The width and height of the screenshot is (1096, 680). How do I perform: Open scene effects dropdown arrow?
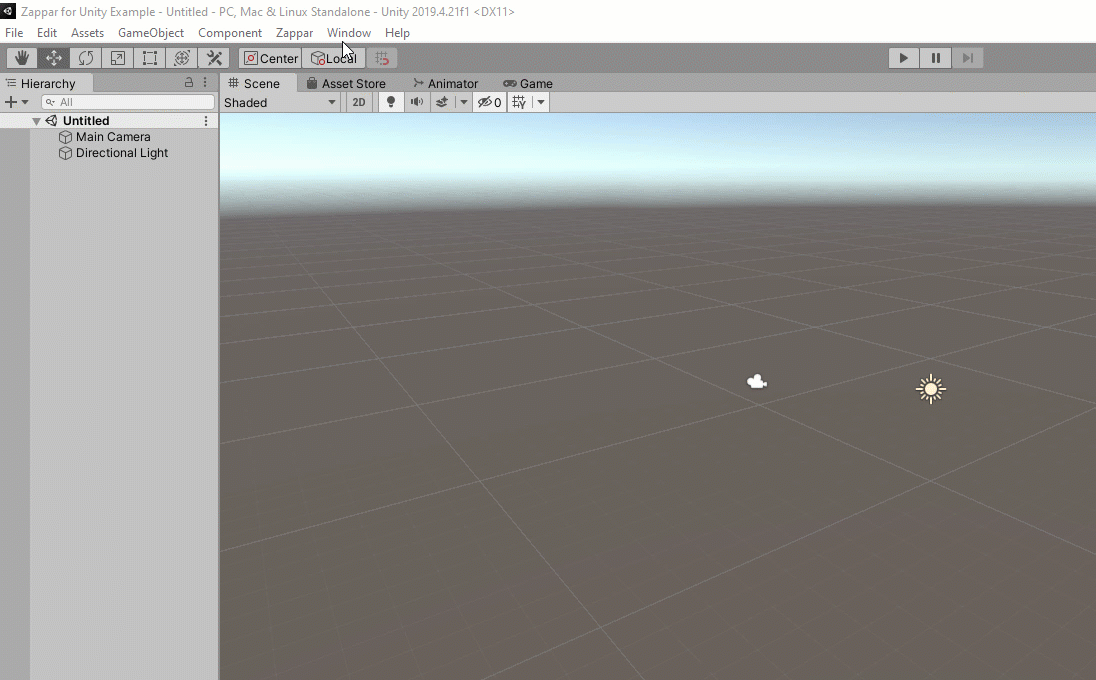[x=463, y=103]
